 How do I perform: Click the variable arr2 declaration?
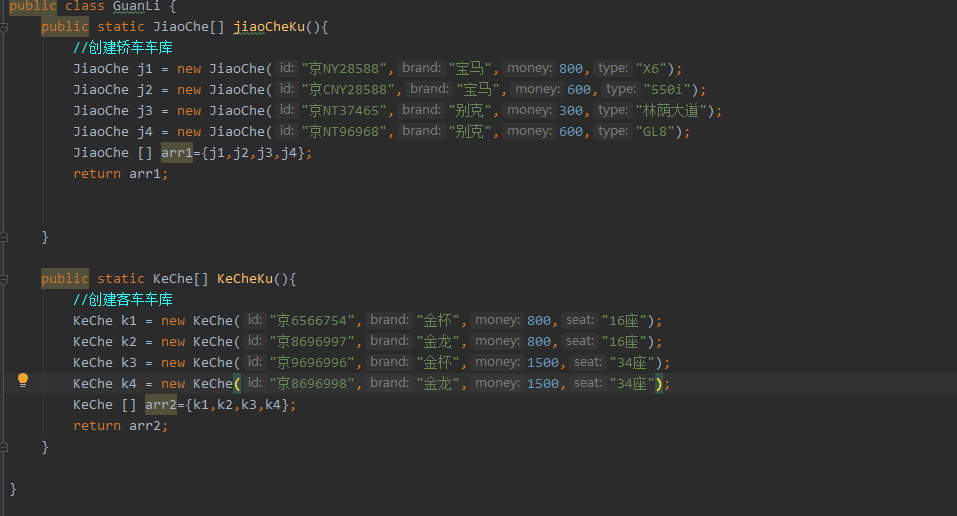pos(161,404)
